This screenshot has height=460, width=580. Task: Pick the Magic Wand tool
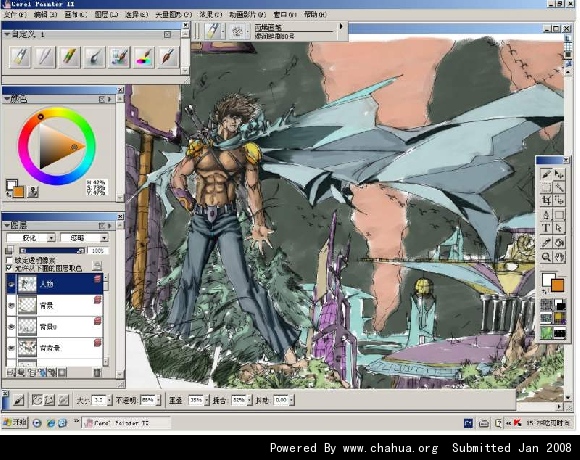[x=559, y=187]
